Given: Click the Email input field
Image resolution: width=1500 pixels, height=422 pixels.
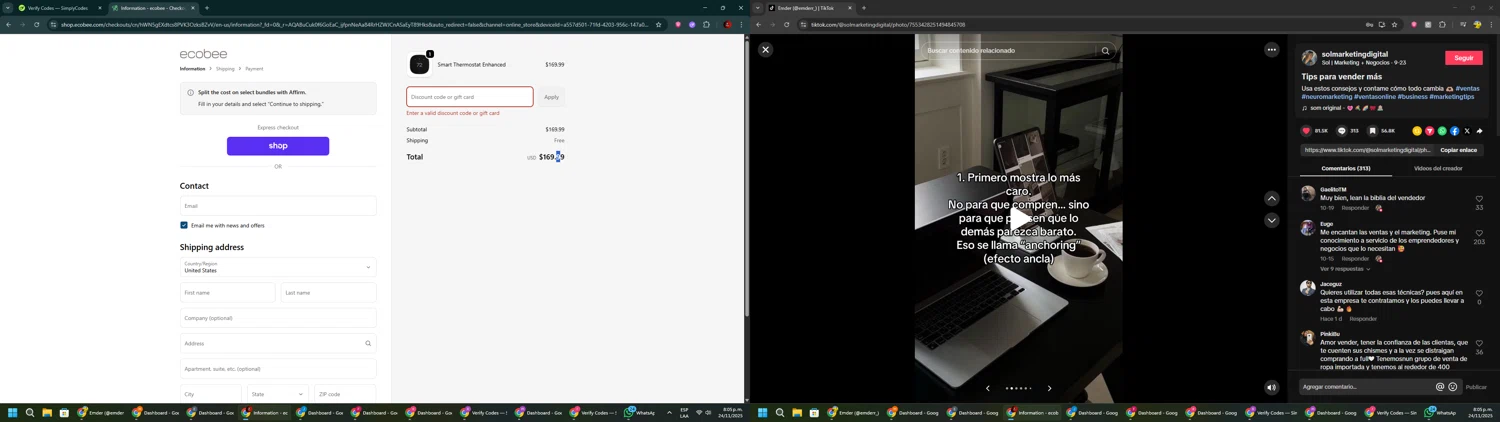Looking at the screenshot, I should [x=278, y=206].
